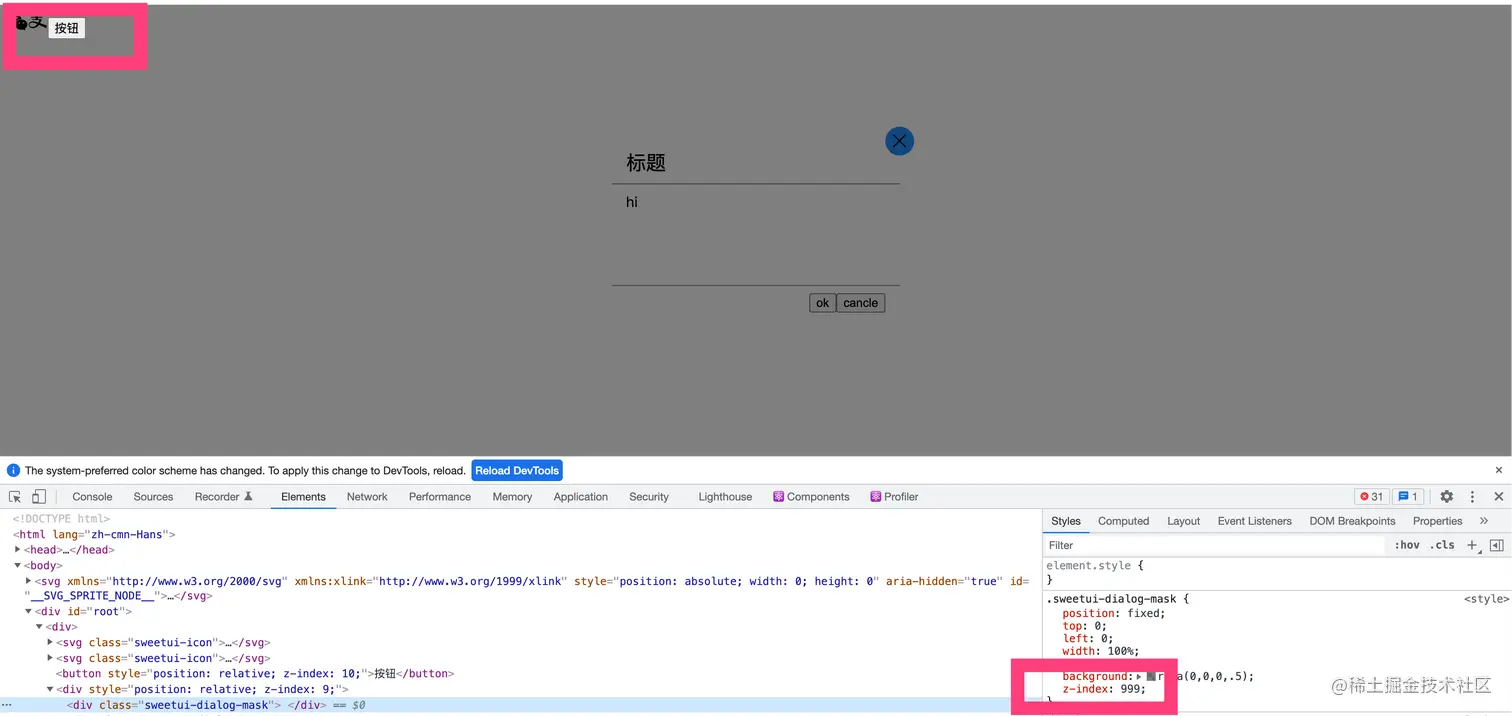The image size is (1512, 716).
Task: Close dialog with blue round X icon
Action: (899, 141)
